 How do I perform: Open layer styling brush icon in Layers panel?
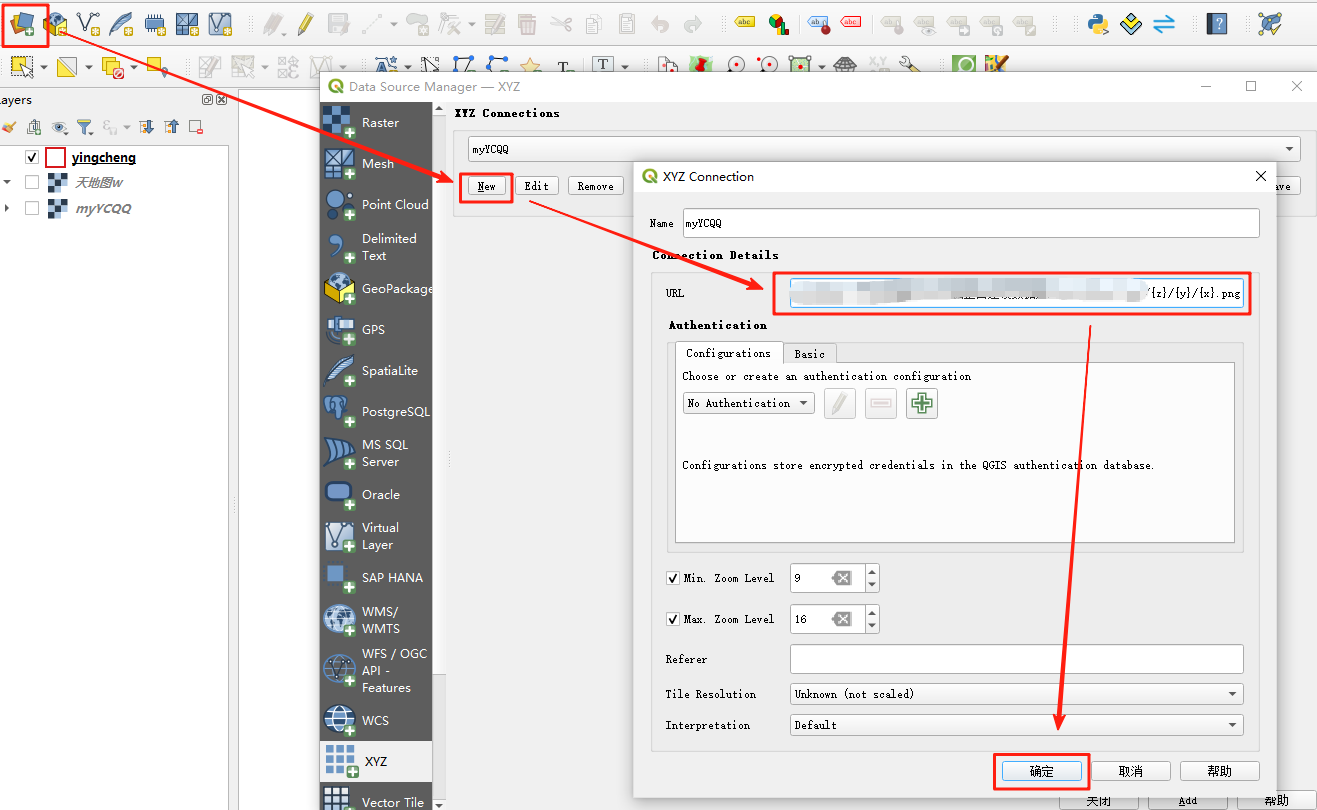(9, 127)
